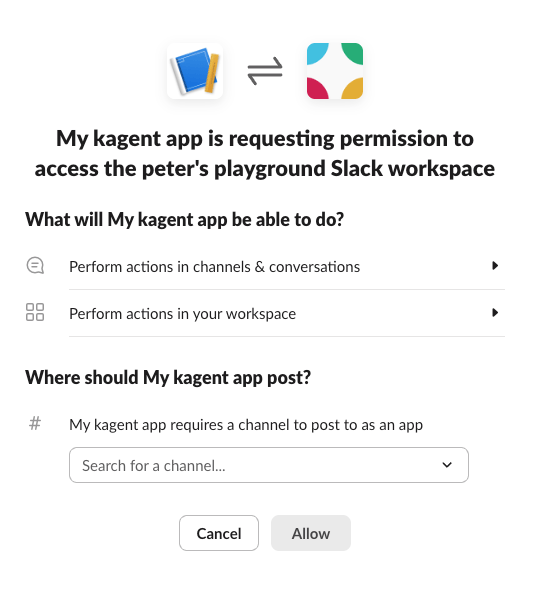Click the hash channel symbol icon
This screenshot has height=593, width=543.
point(35,424)
